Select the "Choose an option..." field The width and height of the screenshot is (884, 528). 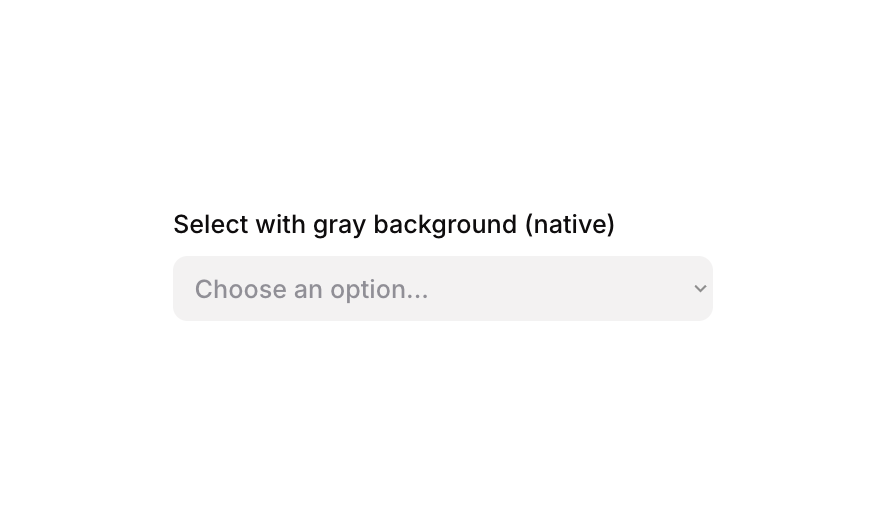[442, 289]
